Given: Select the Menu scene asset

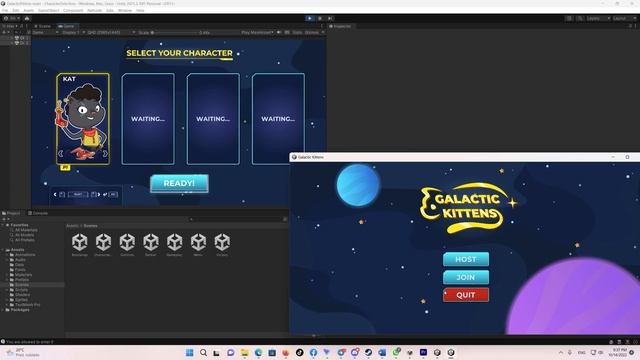Looking at the screenshot, I should click(x=198, y=245).
